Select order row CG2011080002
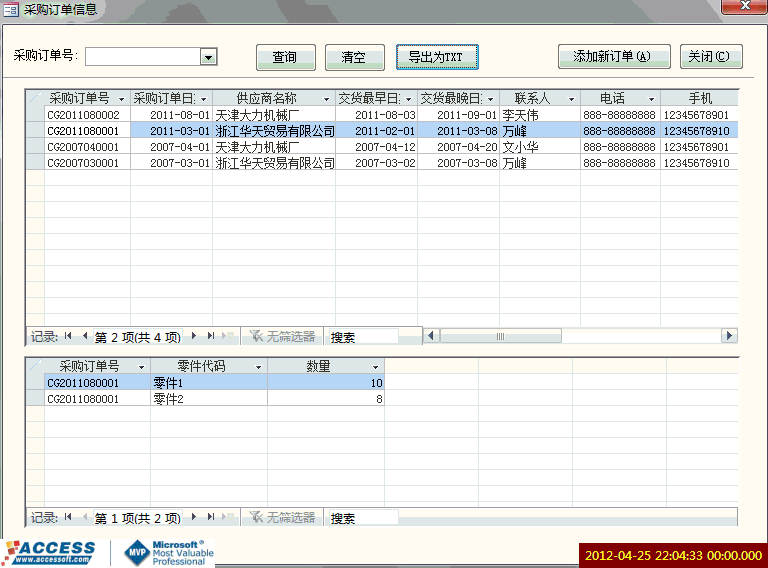 point(84,115)
